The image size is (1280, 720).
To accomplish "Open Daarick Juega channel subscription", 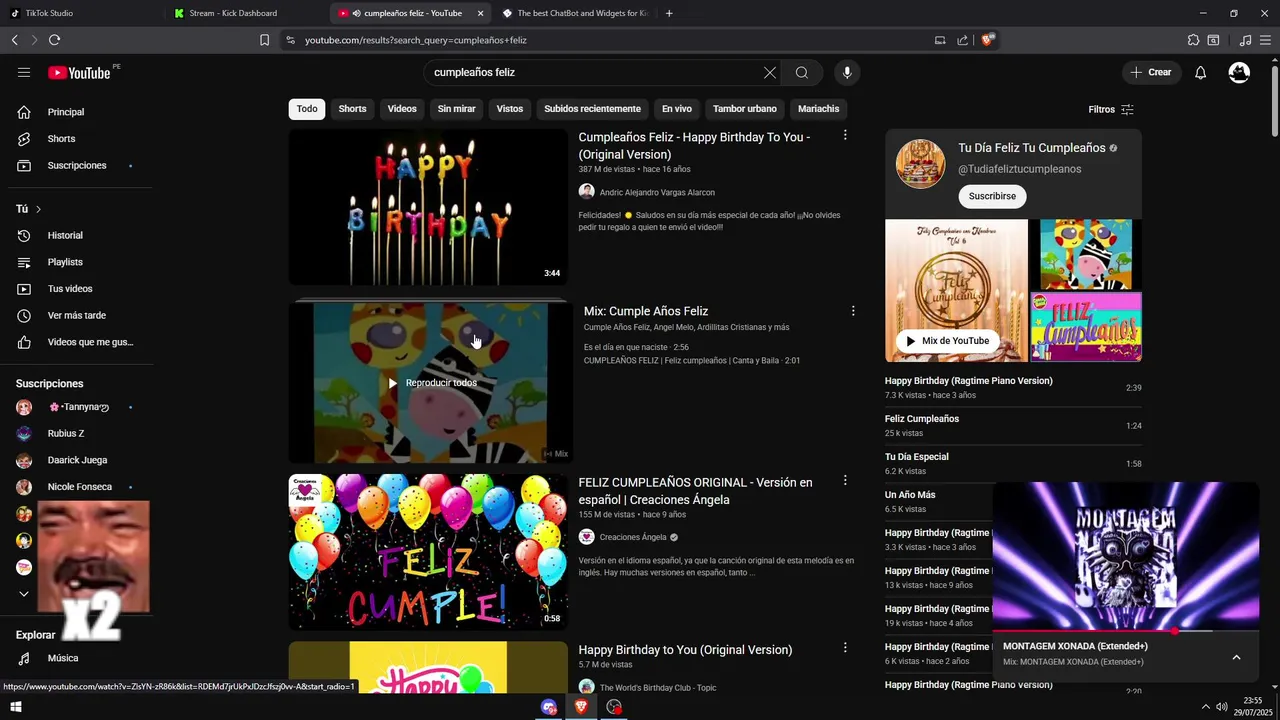I will pos(76,460).
